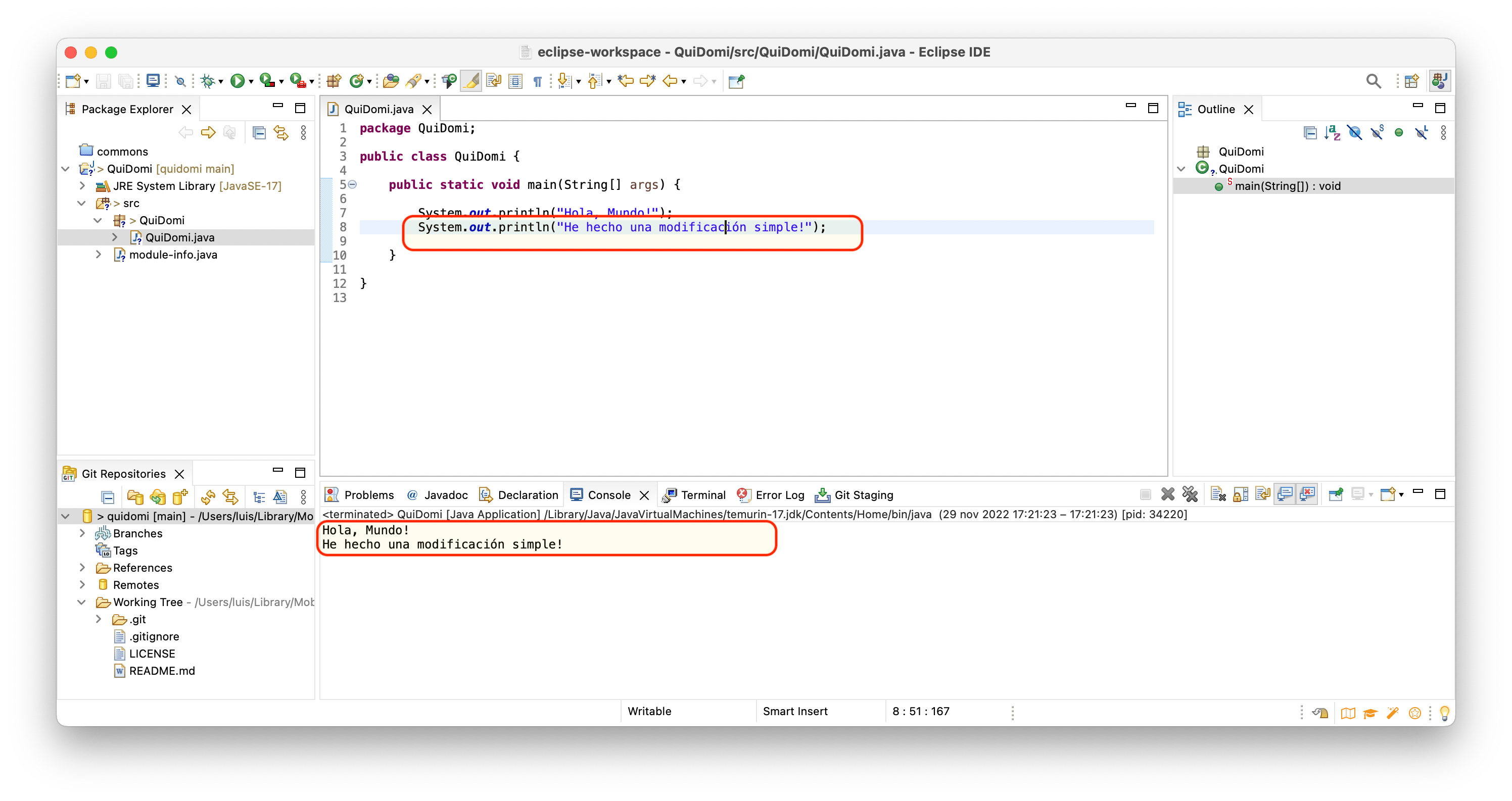This screenshot has width=1512, height=801.
Task: Toggle Mark Occurrences highlighter button
Action: tap(471, 81)
